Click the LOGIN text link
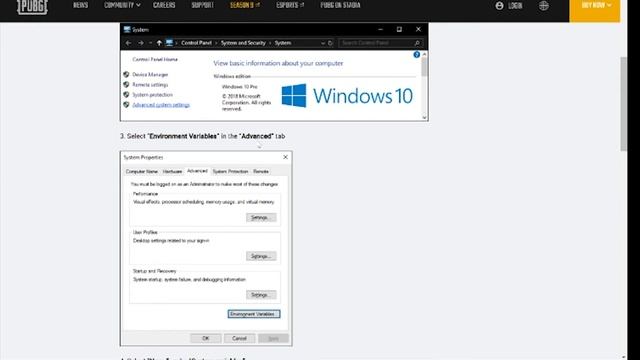 click(x=515, y=6)
